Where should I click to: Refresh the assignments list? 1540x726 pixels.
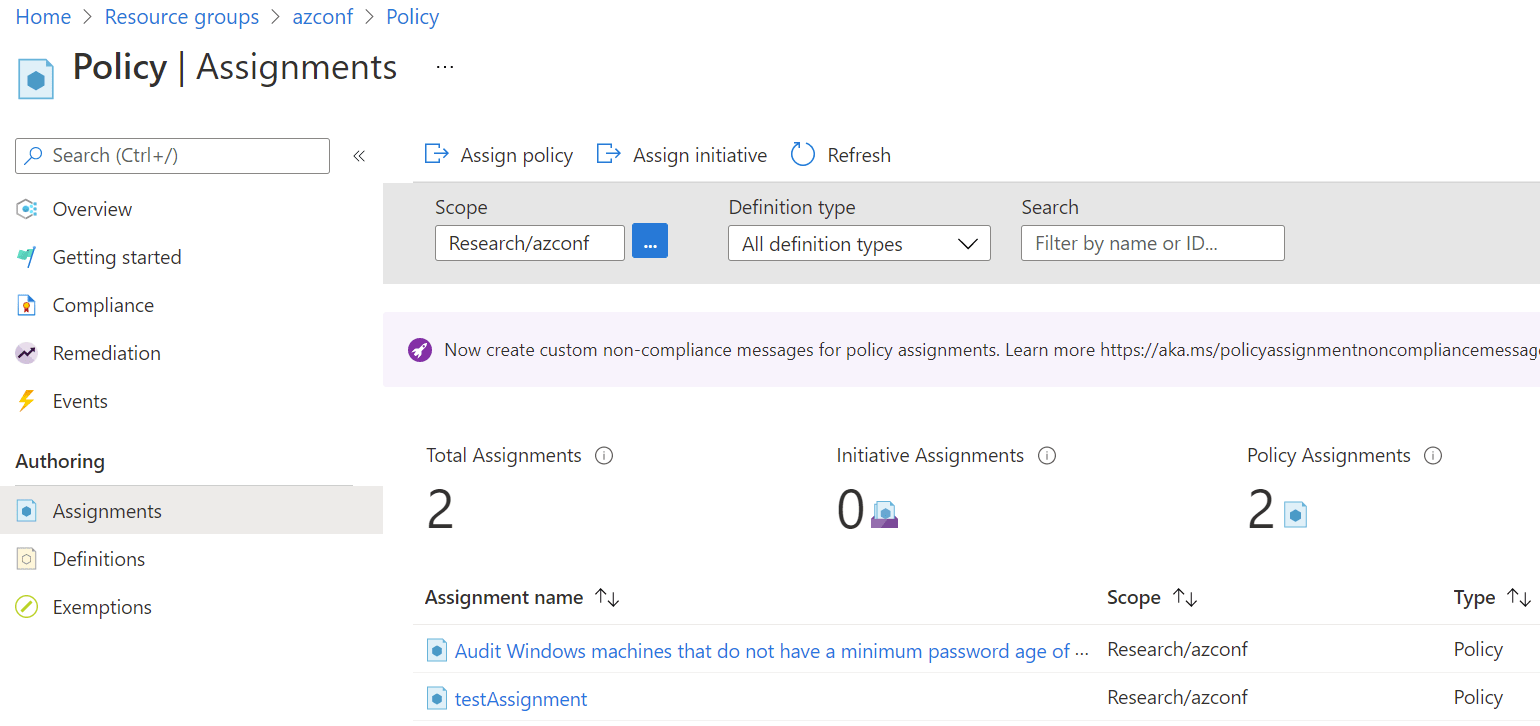pos(840,154)
